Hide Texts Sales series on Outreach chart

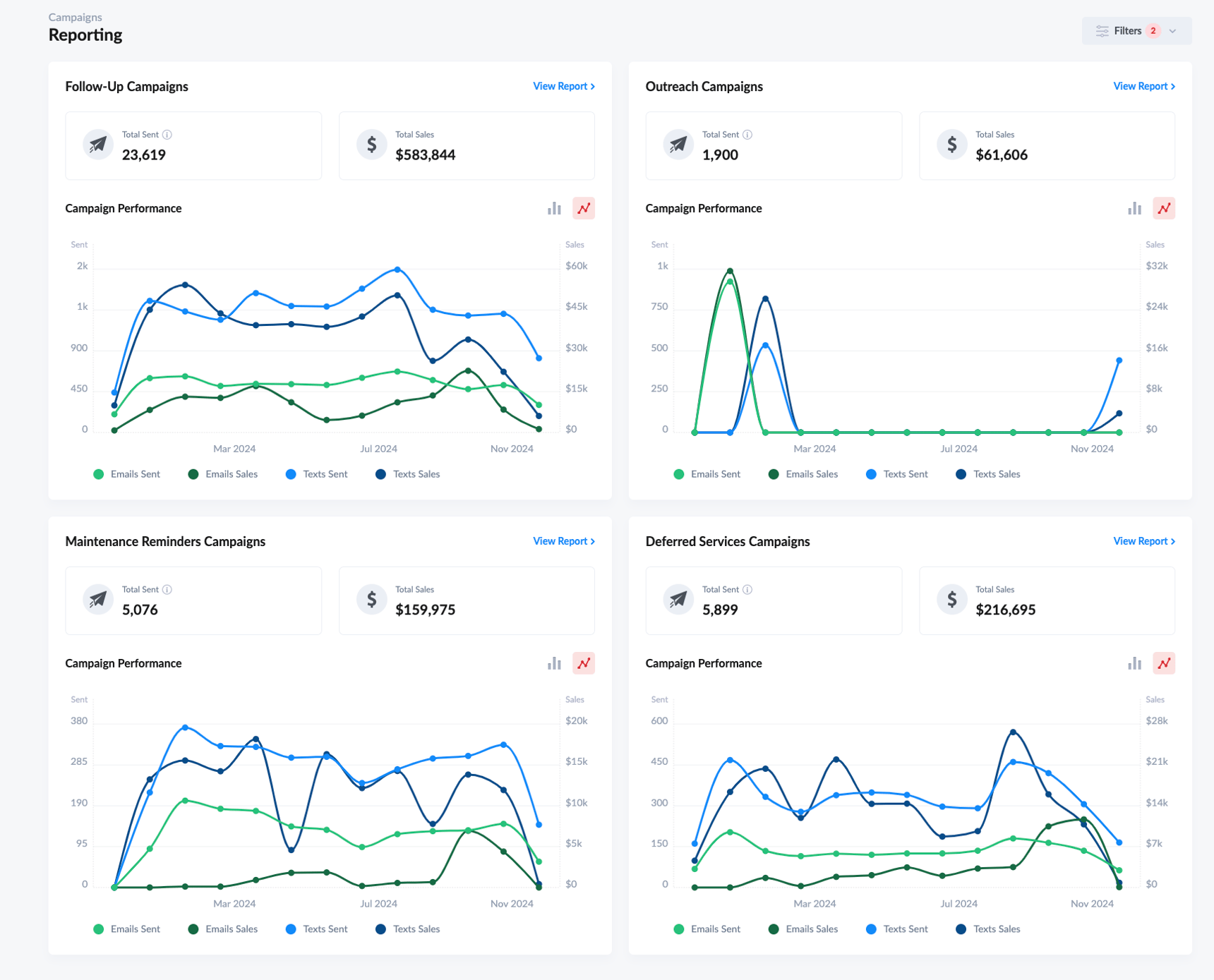987,473
